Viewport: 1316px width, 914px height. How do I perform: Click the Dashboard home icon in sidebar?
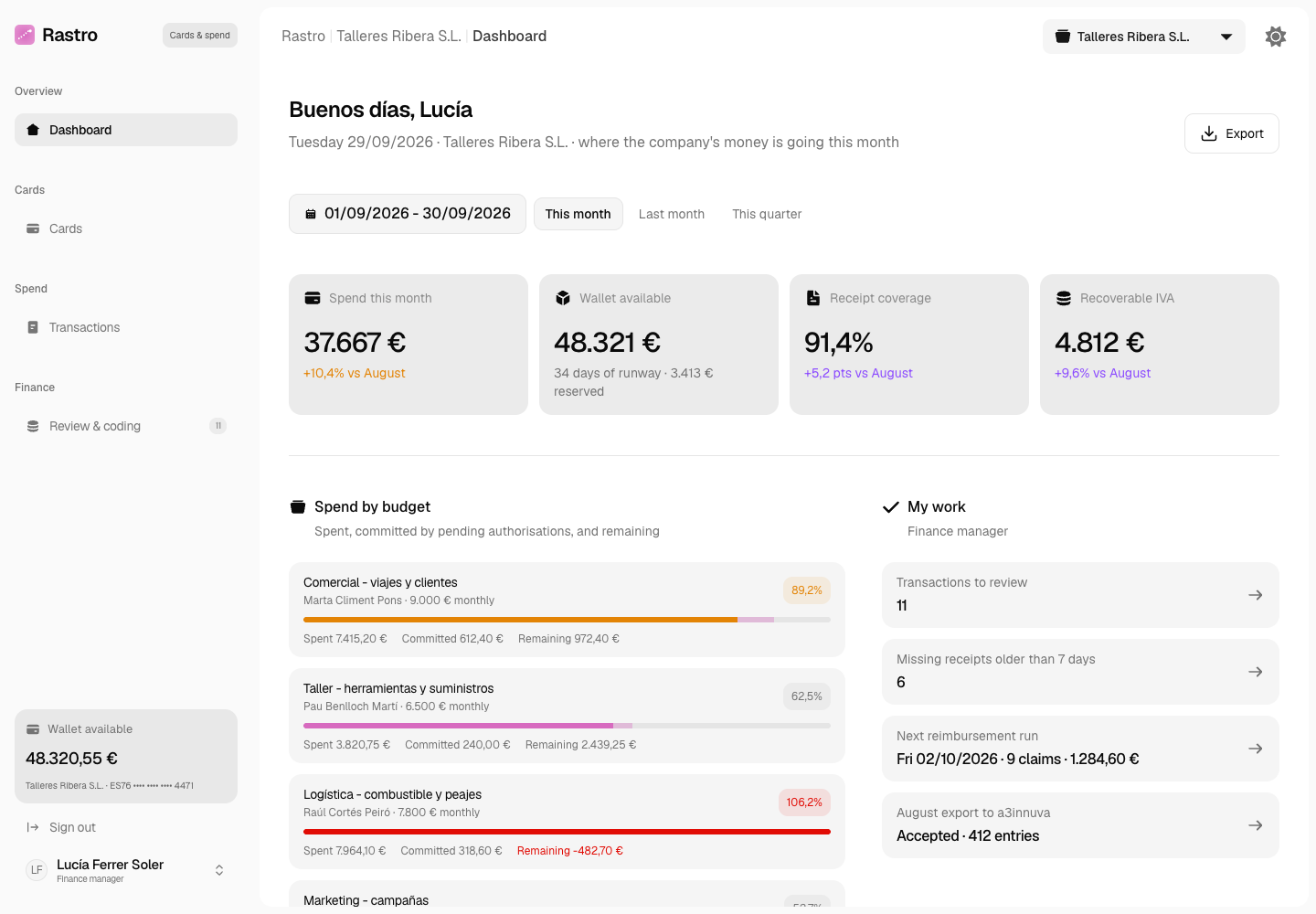click(x=33, y=130)
